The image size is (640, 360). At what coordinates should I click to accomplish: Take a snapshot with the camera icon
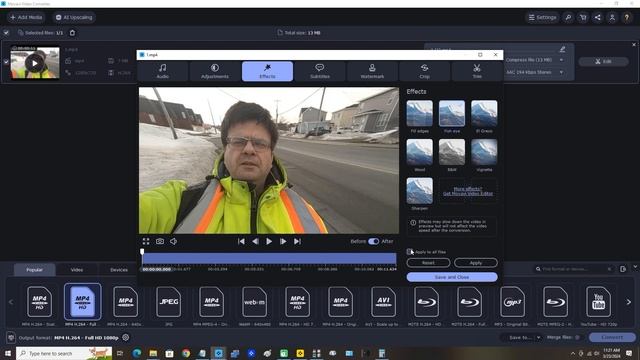click(x=160, y=241)
